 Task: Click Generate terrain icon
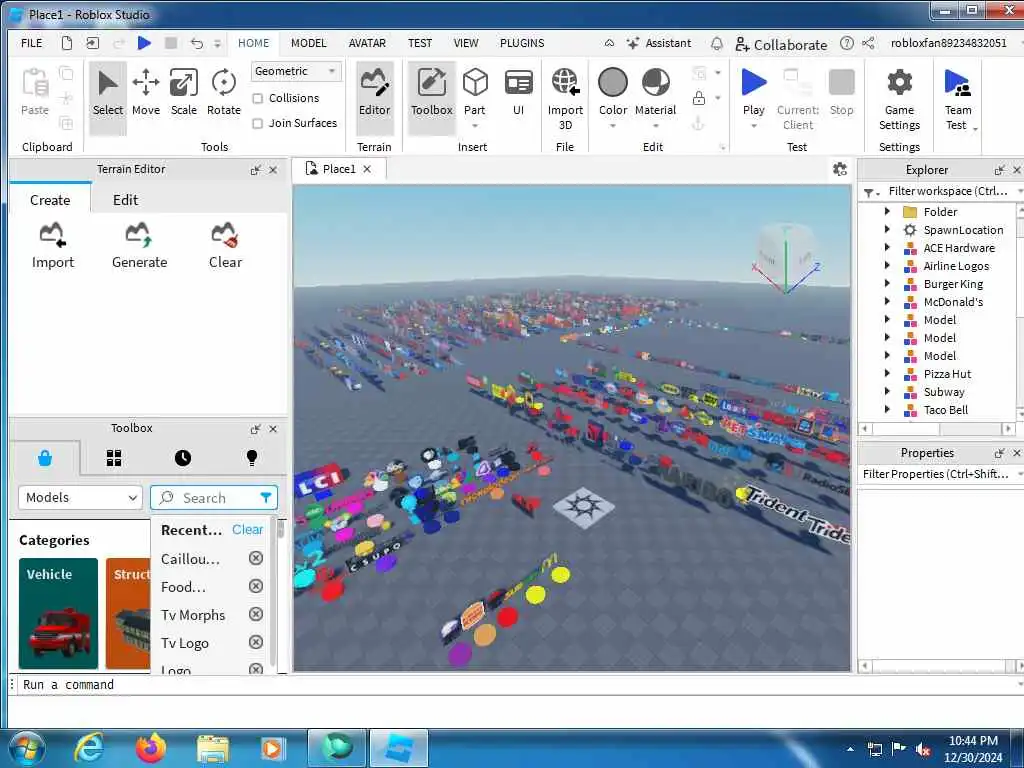(x=139, y=246)
